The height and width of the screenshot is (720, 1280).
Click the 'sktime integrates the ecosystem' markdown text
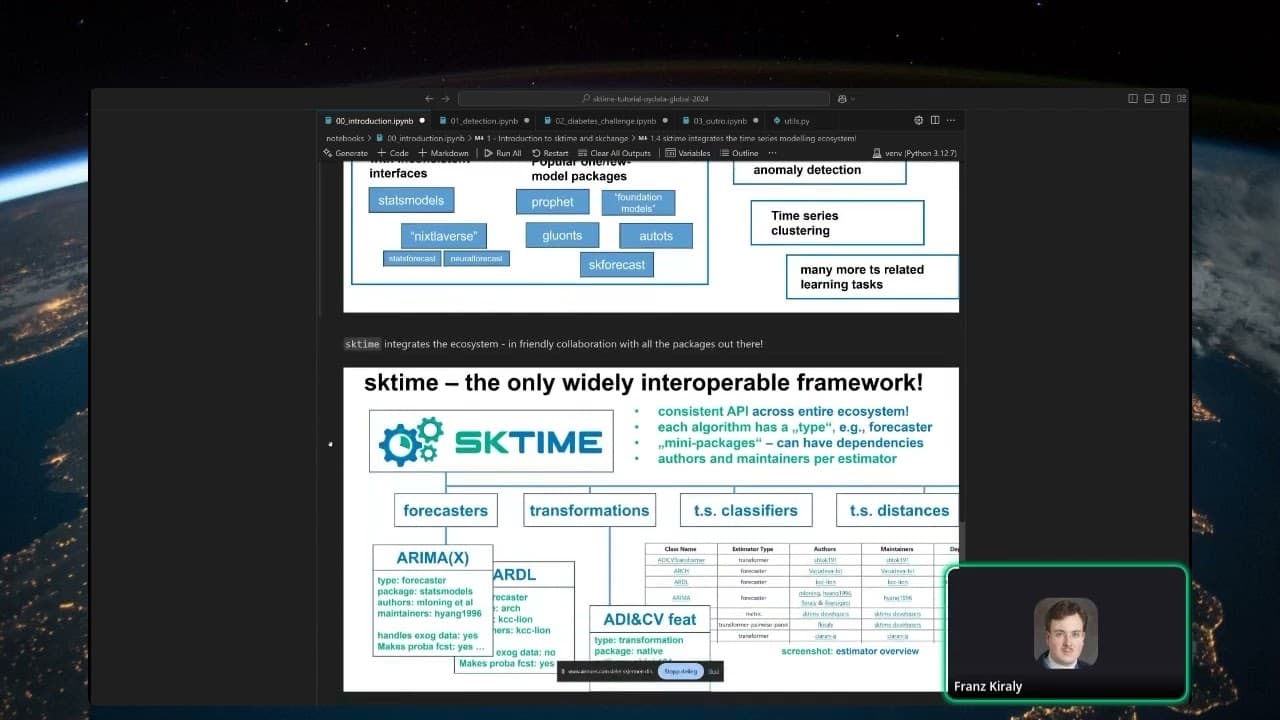click(x=553, y=344)
